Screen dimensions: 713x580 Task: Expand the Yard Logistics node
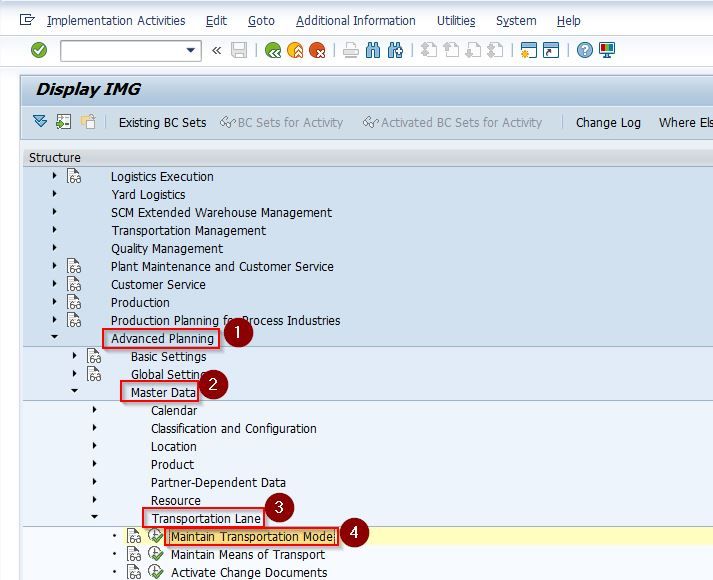pyautogui.click(x=55, y=194)
